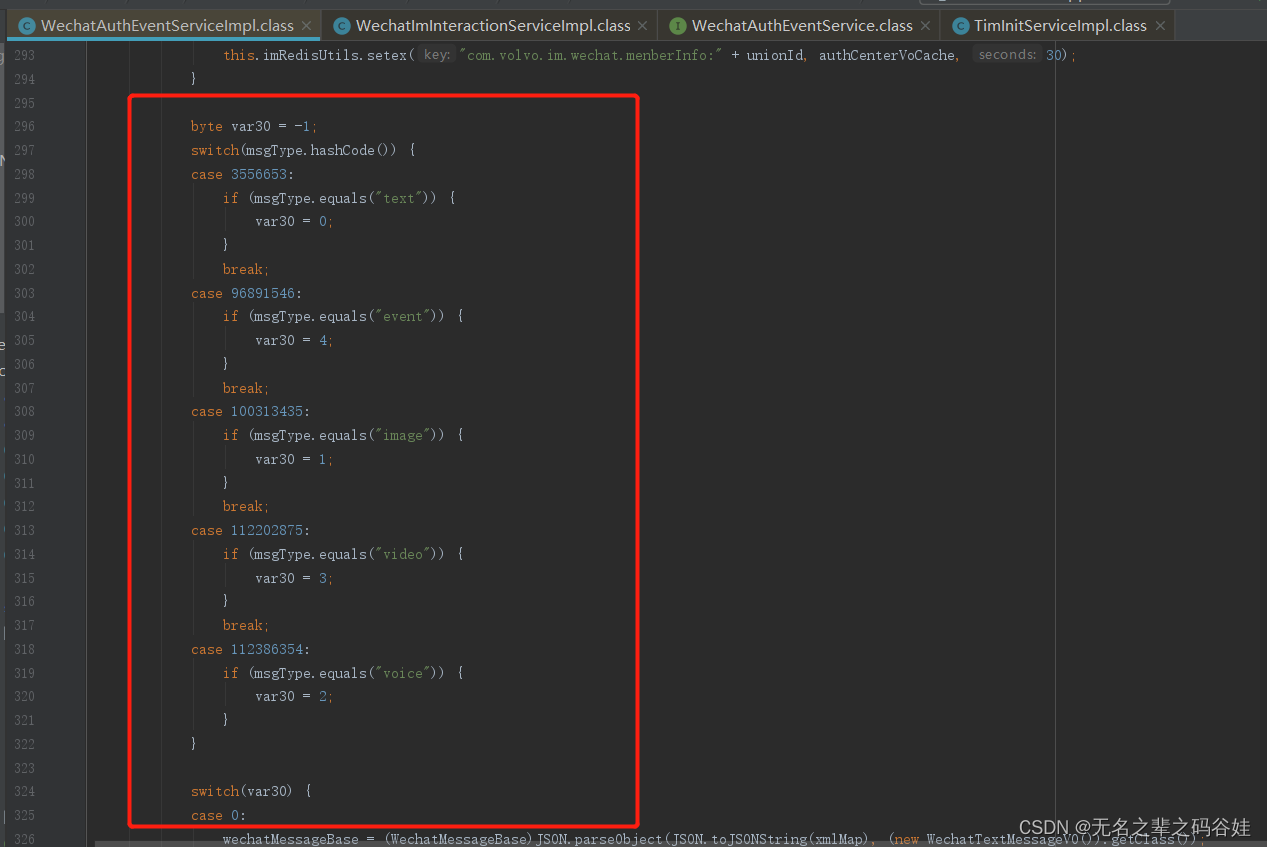Switch to the WechatImInteractionServiceImpl.class tab
1267x847 pixels.
tap(480, 24)
